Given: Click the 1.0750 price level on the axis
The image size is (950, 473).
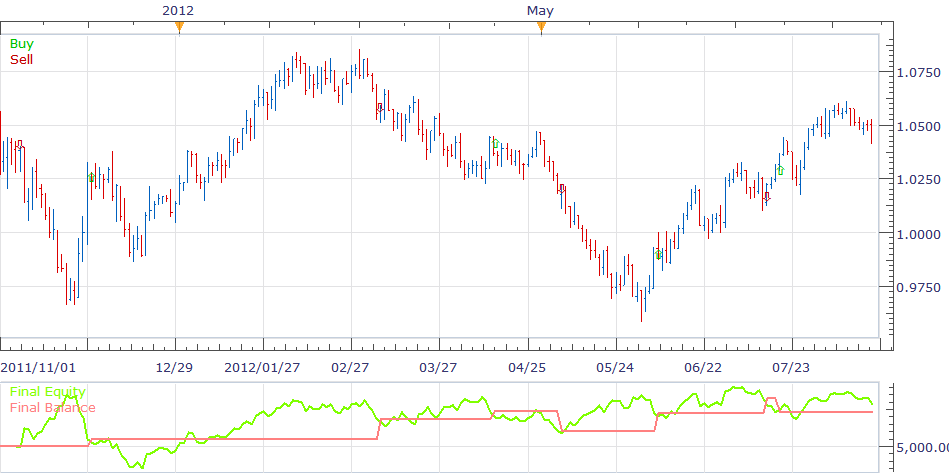Looking at the screenshot, I should click(918, 73).
